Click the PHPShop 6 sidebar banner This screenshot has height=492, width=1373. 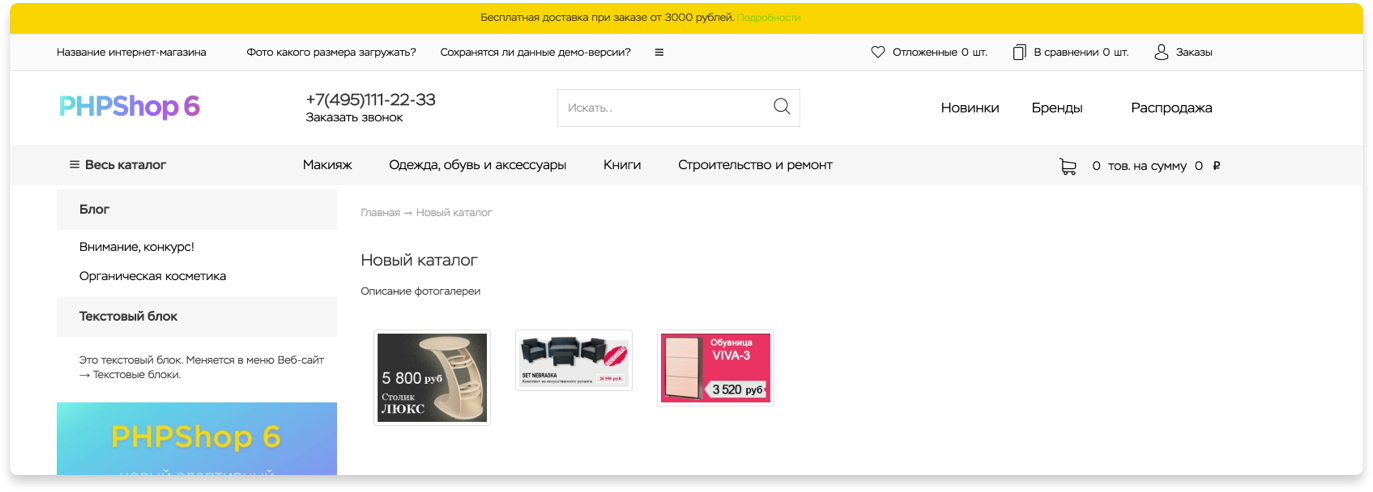pyautogui.click(x=197, y=438)
